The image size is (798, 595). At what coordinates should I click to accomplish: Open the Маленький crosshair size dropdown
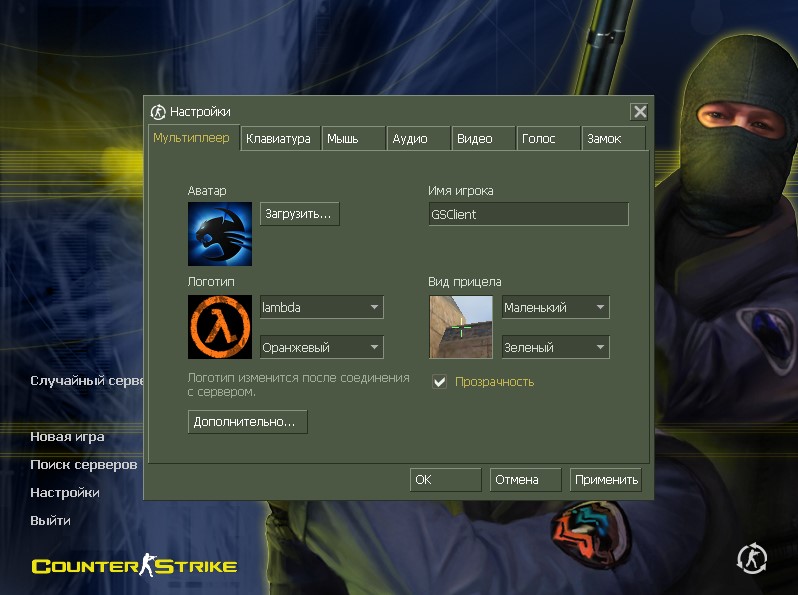[555, 308]
